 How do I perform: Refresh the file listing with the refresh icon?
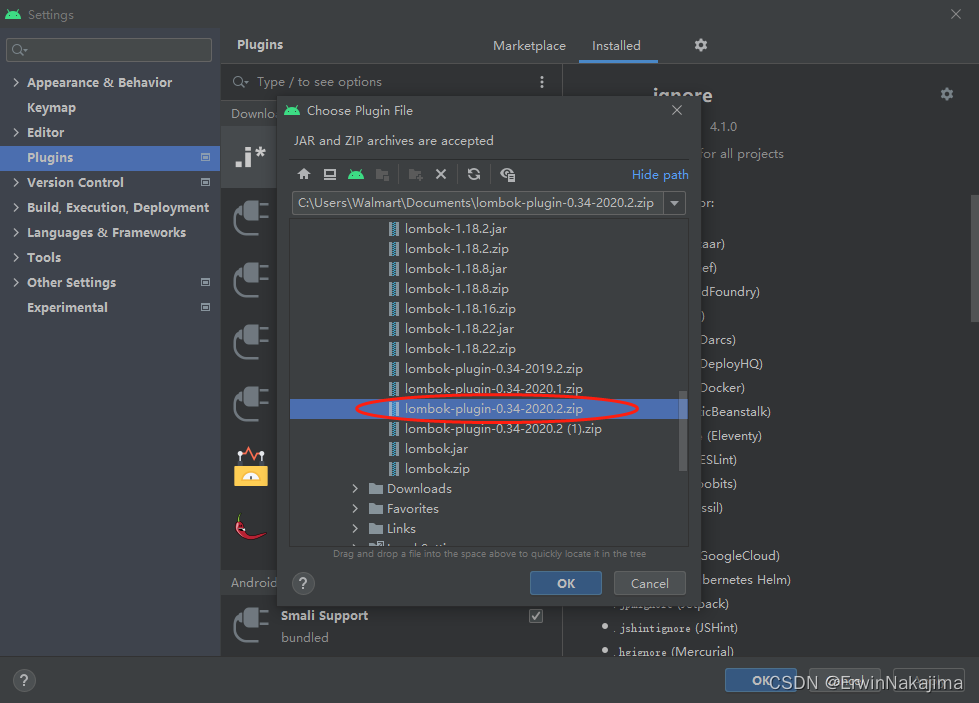(x=473, y=174)
